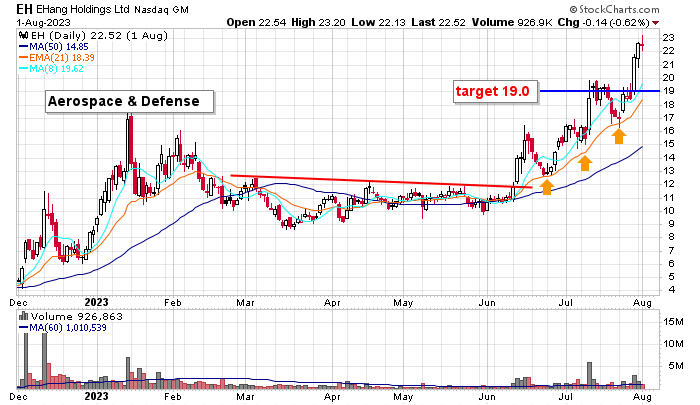Screen dimensions: 700x405
Task: Click the volume bars icon beside Volume 926,863
Action: click(x=23, y=317)
